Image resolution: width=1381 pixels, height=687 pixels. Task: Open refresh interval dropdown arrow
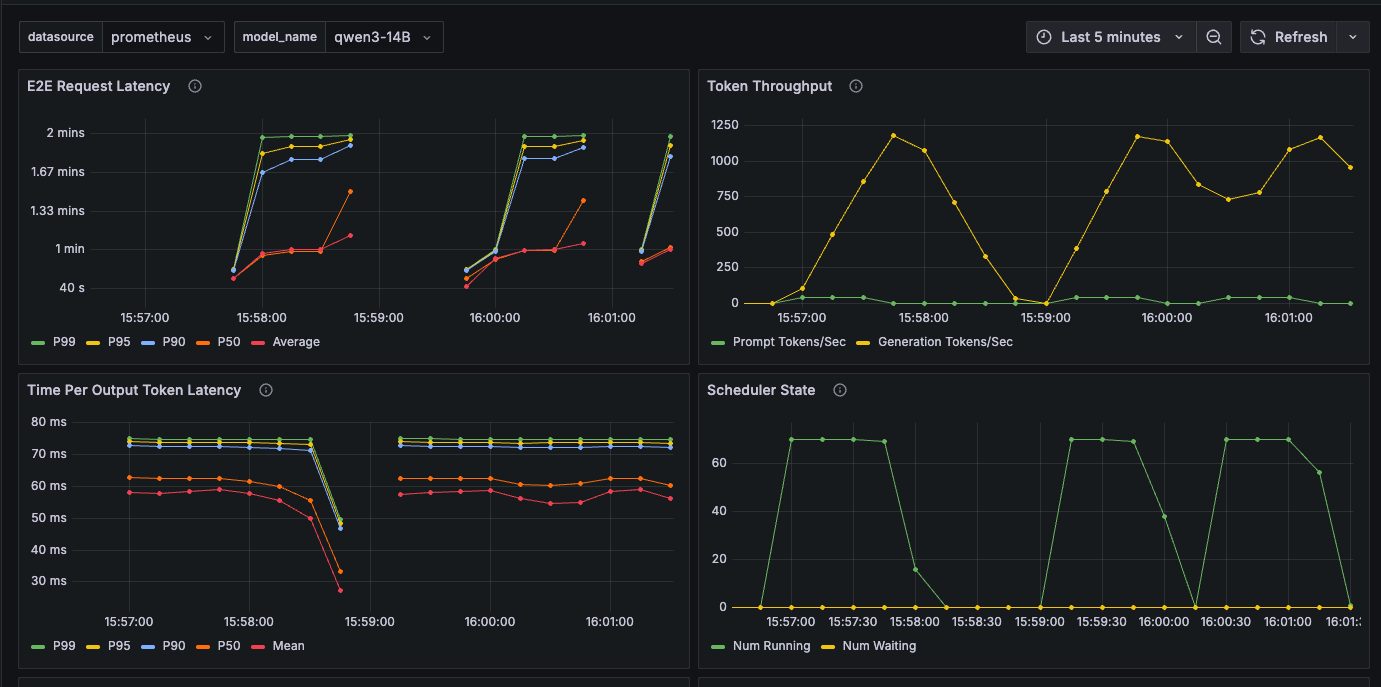tap(1353, 37)
